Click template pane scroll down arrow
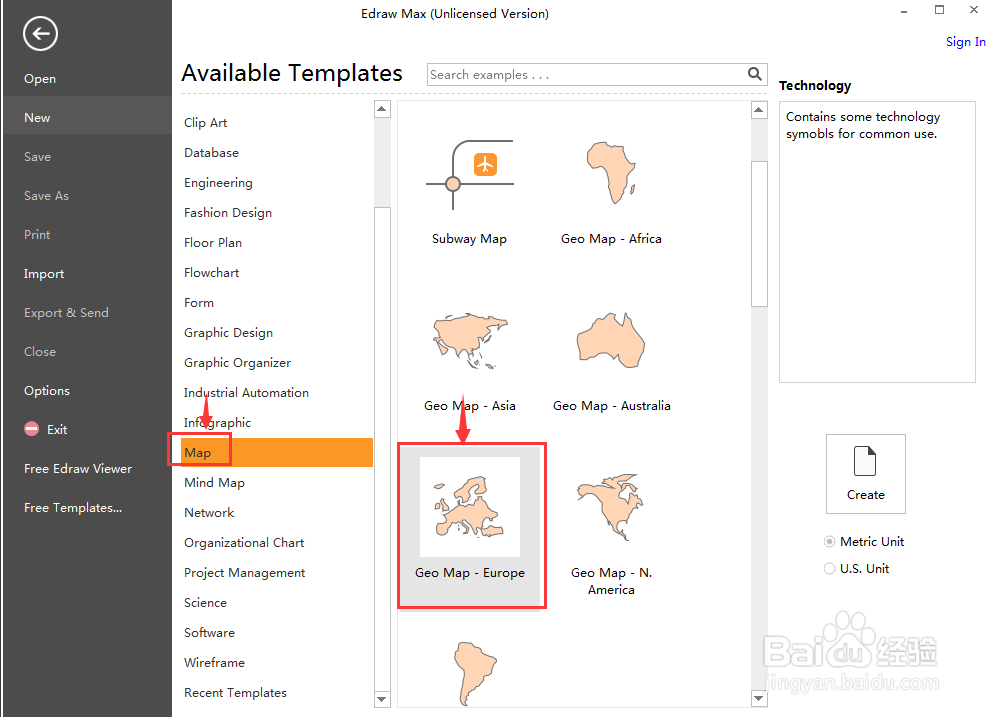The width and height of the screenshot is (995, 717). pos(759,699)
